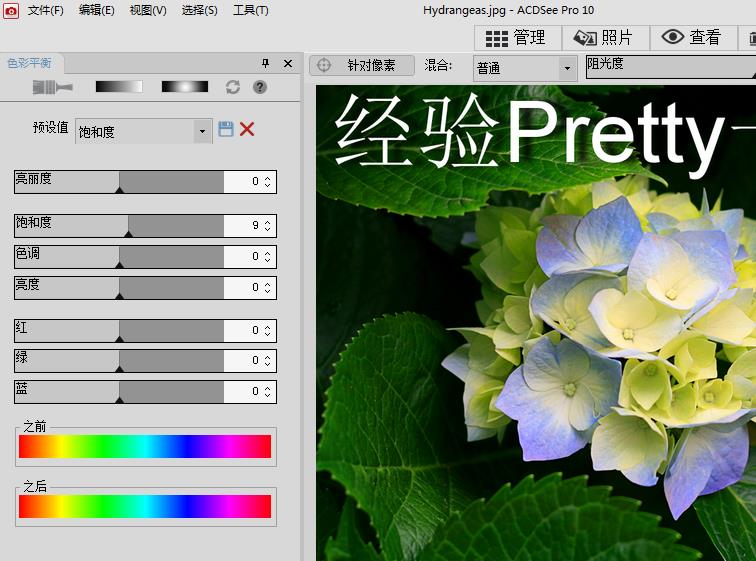Adjust the 色调 slider
The height and width of the screenshot is (561, 756).
(x=119, y=256)
